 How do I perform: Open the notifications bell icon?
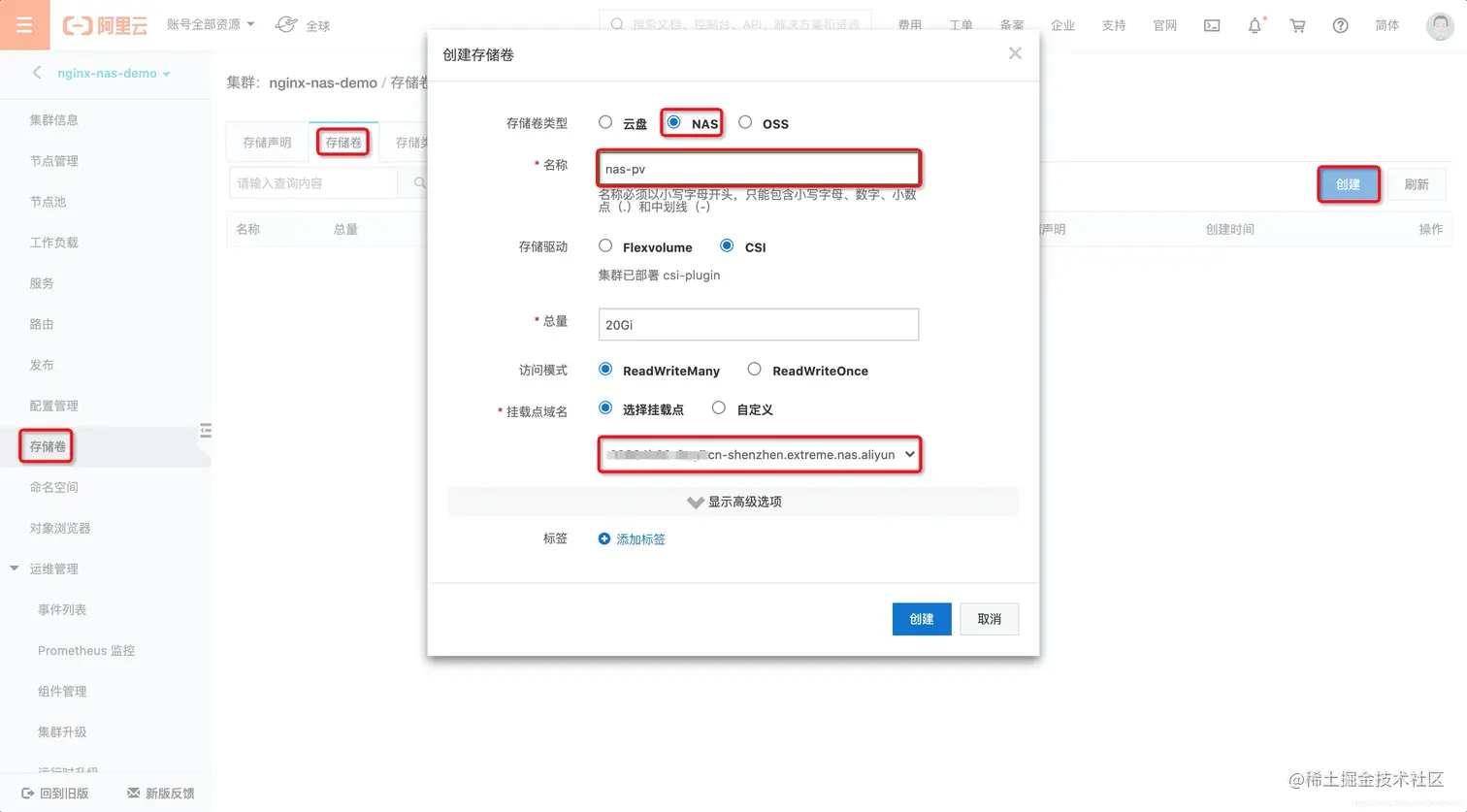click(x=1255, y=26)
